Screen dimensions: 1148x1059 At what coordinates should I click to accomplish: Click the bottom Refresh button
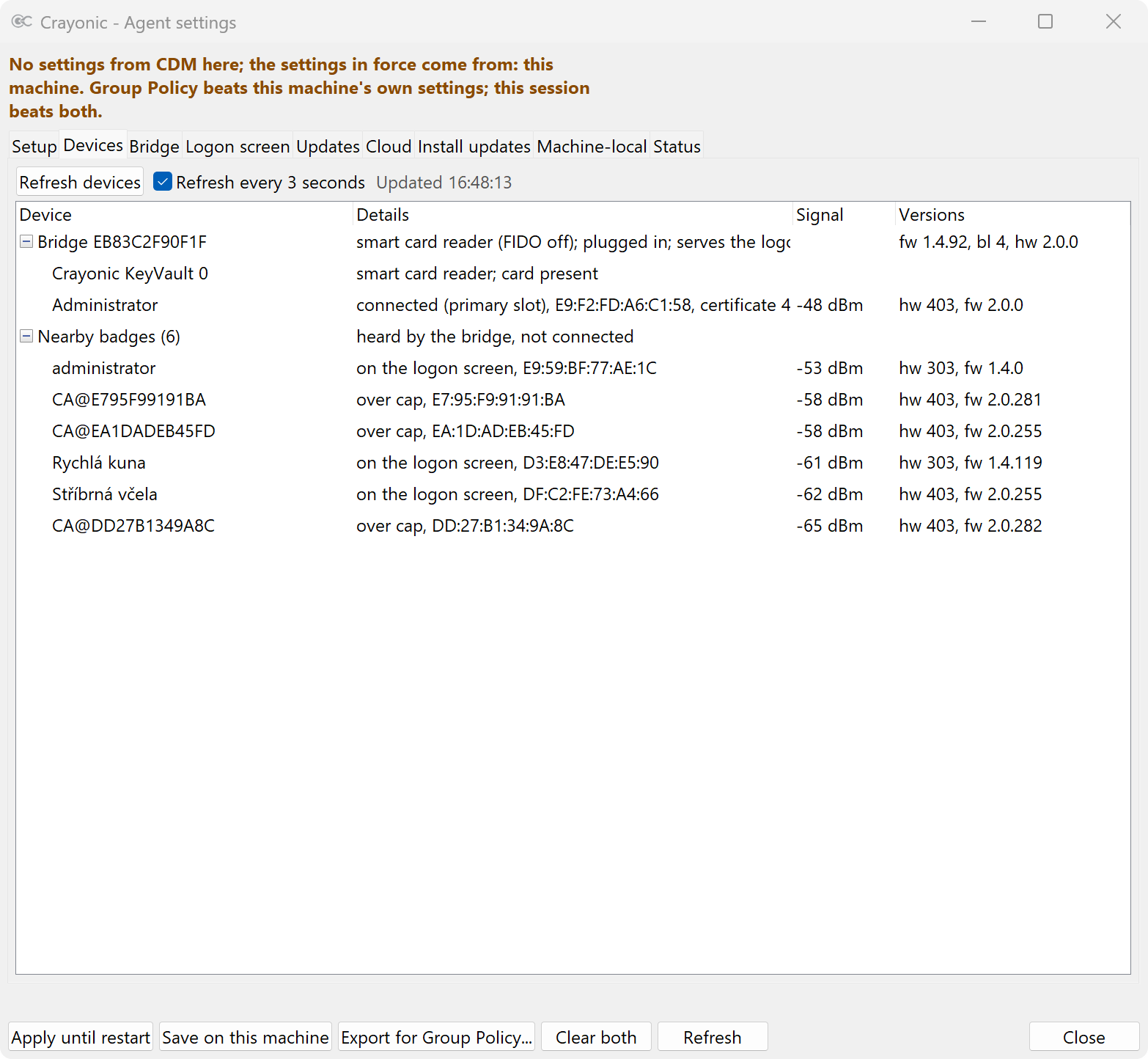[x=713, y=1037]
